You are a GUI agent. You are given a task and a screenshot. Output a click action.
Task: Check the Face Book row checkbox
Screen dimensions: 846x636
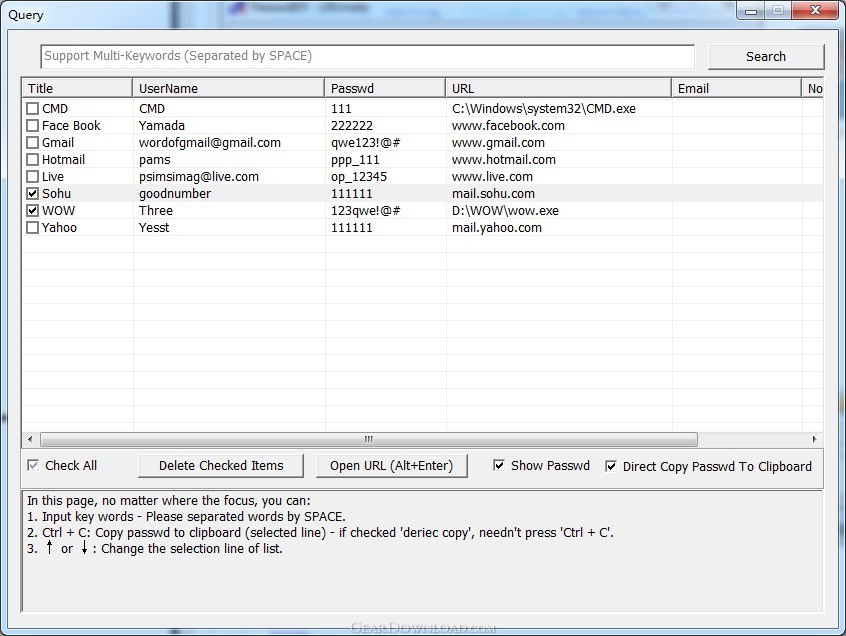click(32, 126)
